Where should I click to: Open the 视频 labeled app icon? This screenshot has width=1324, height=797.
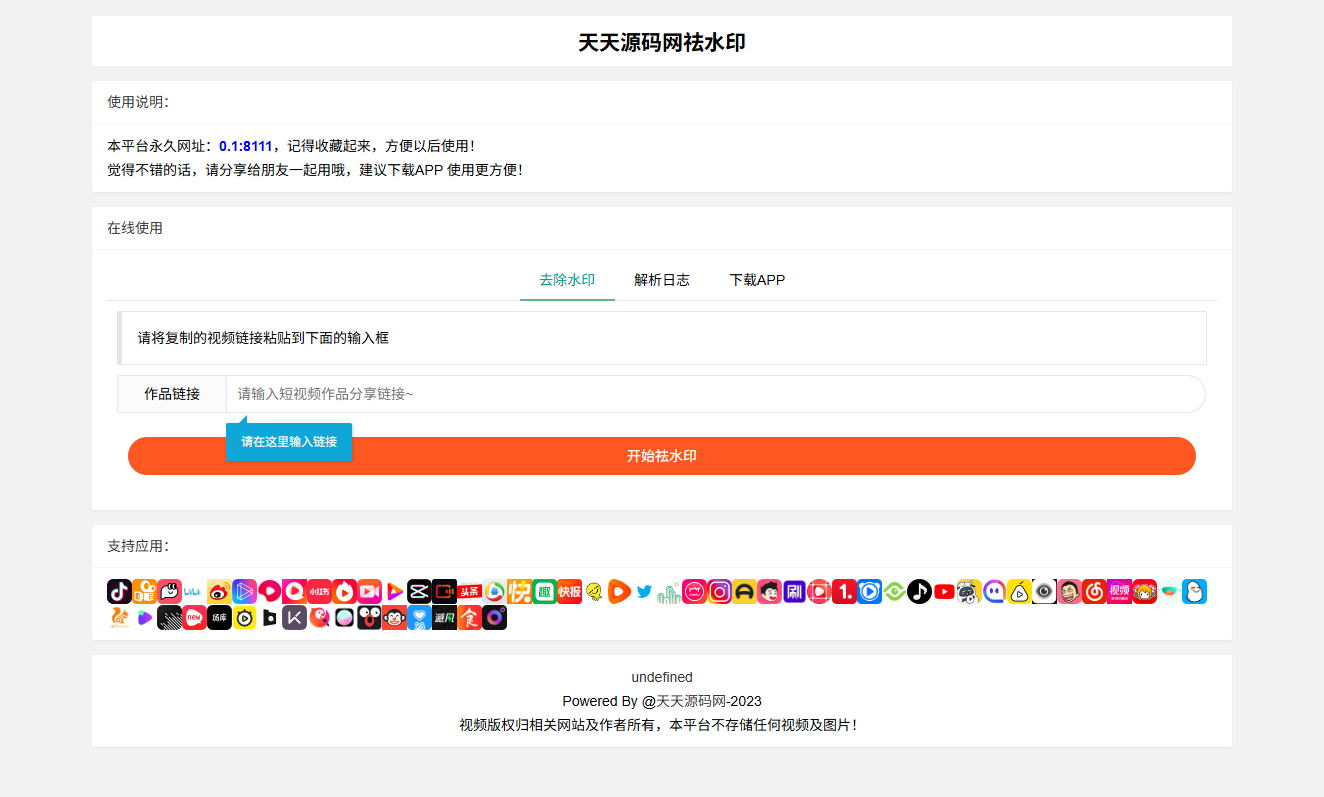pyautogui.click(x=1121, y=591)
